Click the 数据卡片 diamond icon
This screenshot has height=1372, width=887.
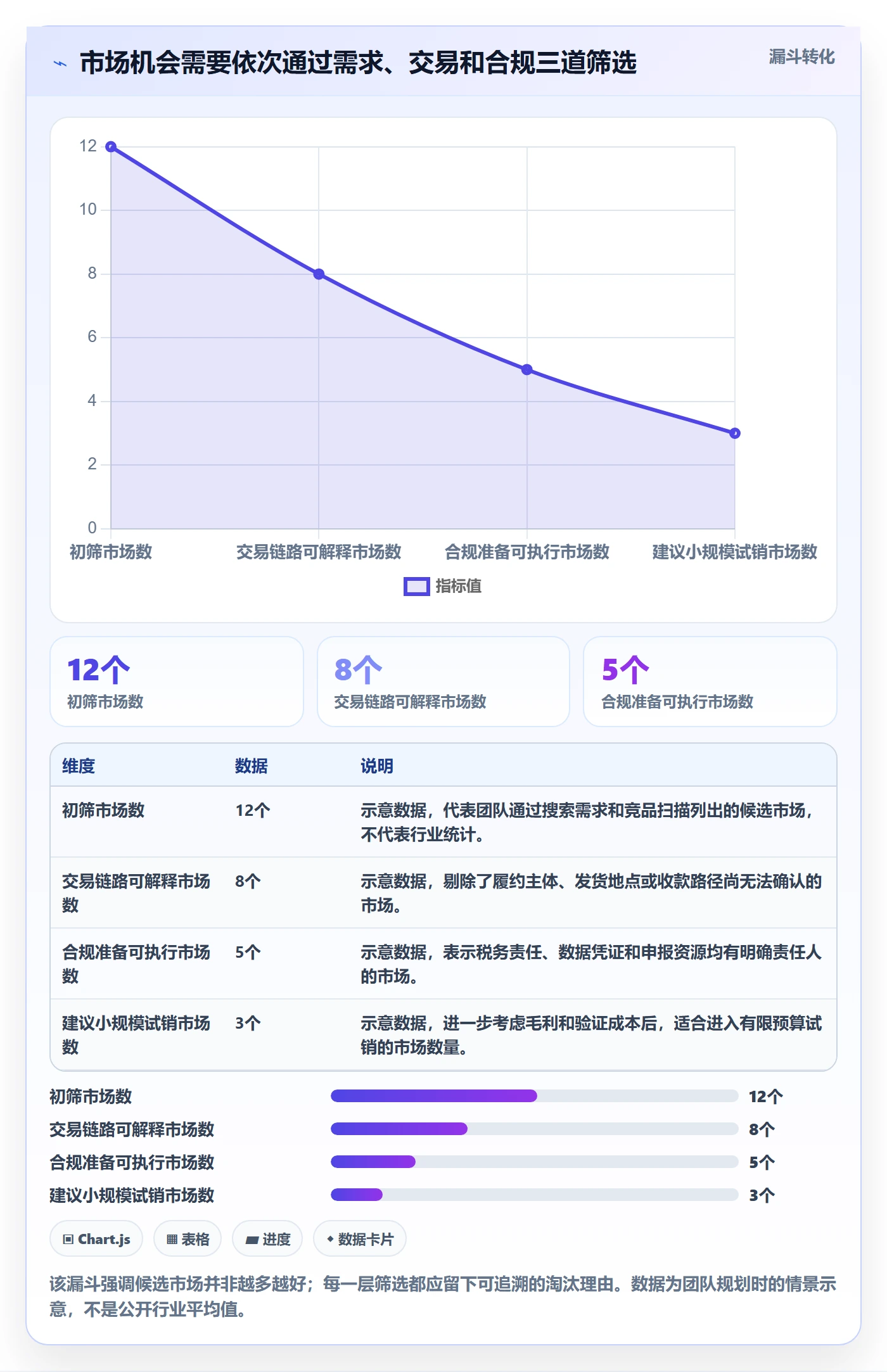(330, 1239)
